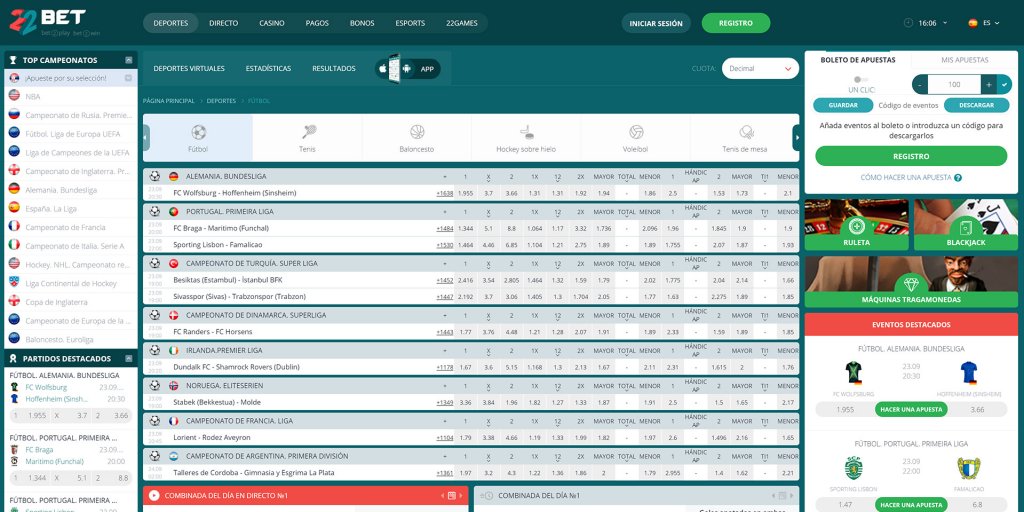
Task: Toggle the Un Clic betting switch
Action: [859, 79]
